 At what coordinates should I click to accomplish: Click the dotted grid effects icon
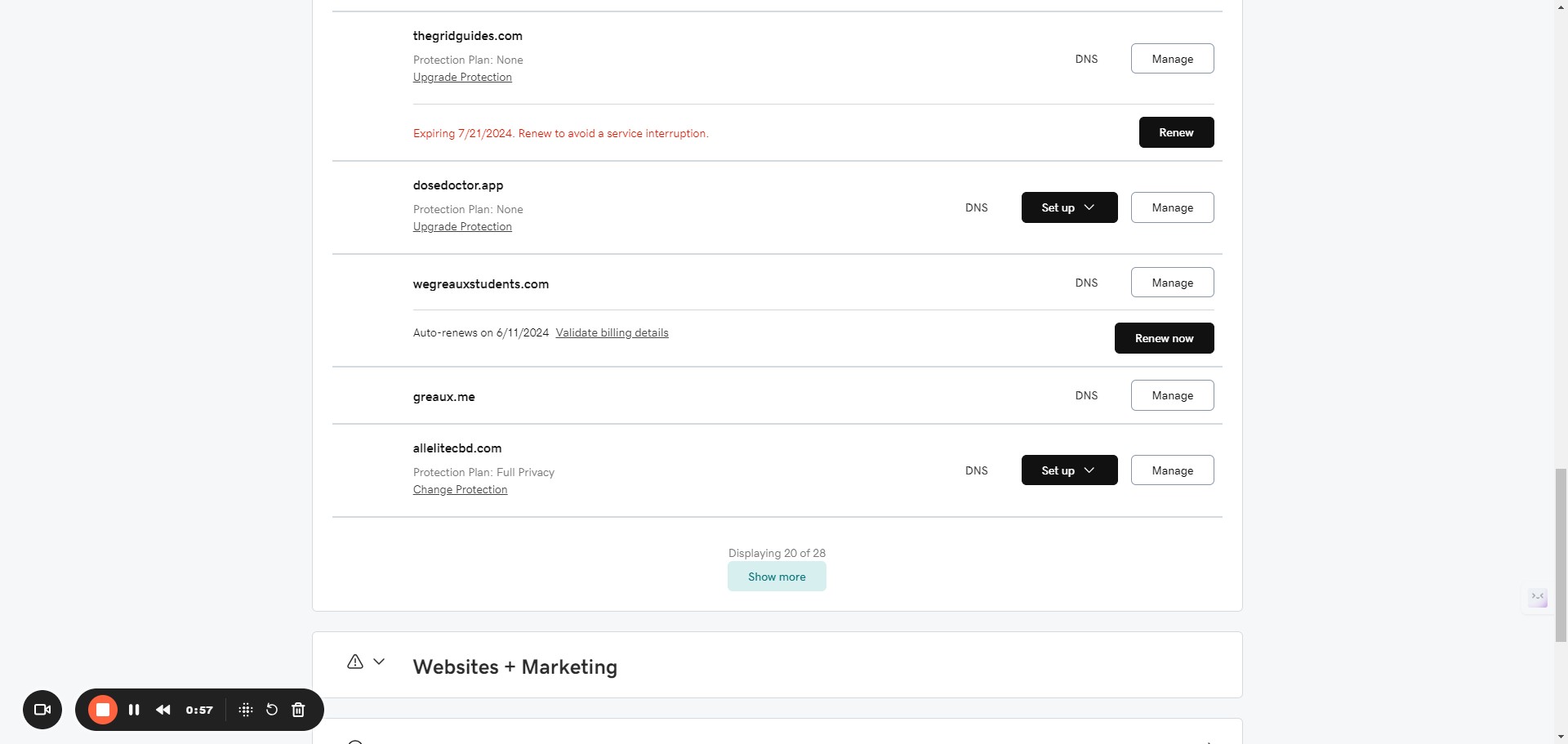click(x=245, y=710)
